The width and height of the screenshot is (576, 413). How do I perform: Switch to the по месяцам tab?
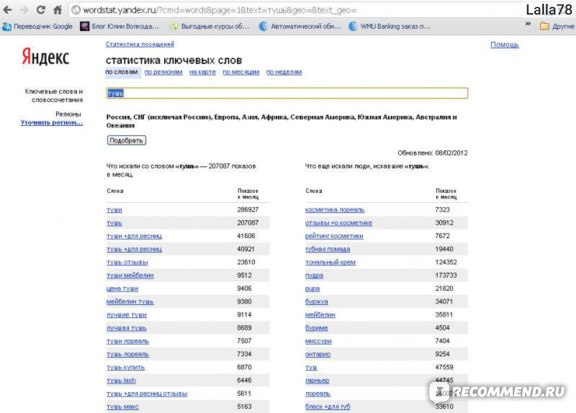(241, 72)
